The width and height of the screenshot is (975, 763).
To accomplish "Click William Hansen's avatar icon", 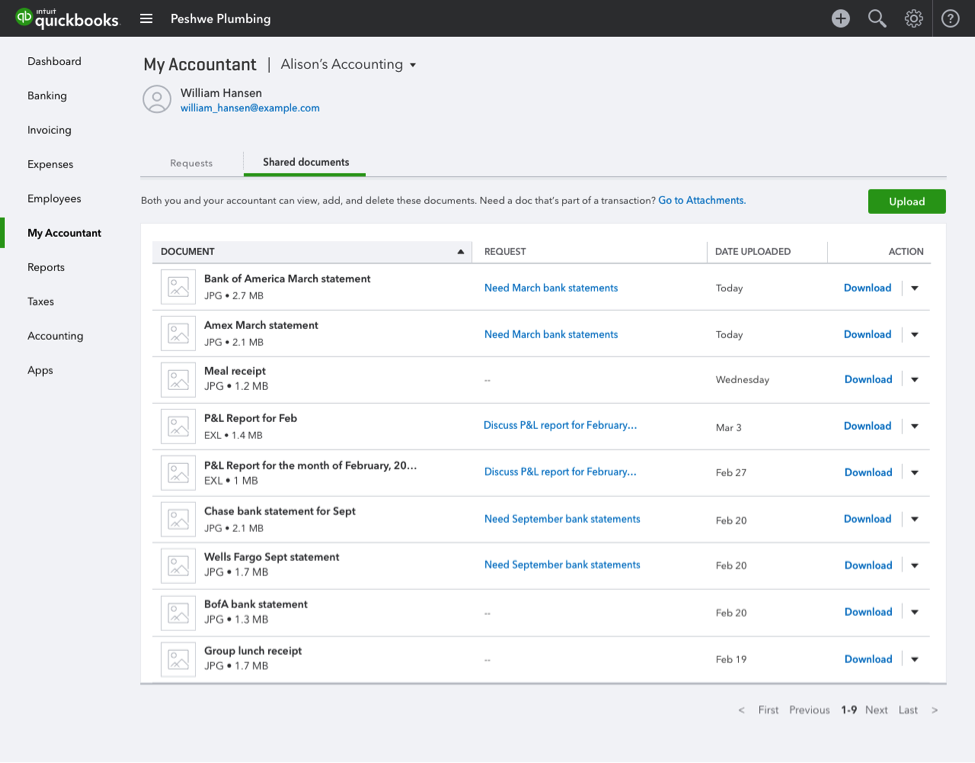I will point(156,99).
